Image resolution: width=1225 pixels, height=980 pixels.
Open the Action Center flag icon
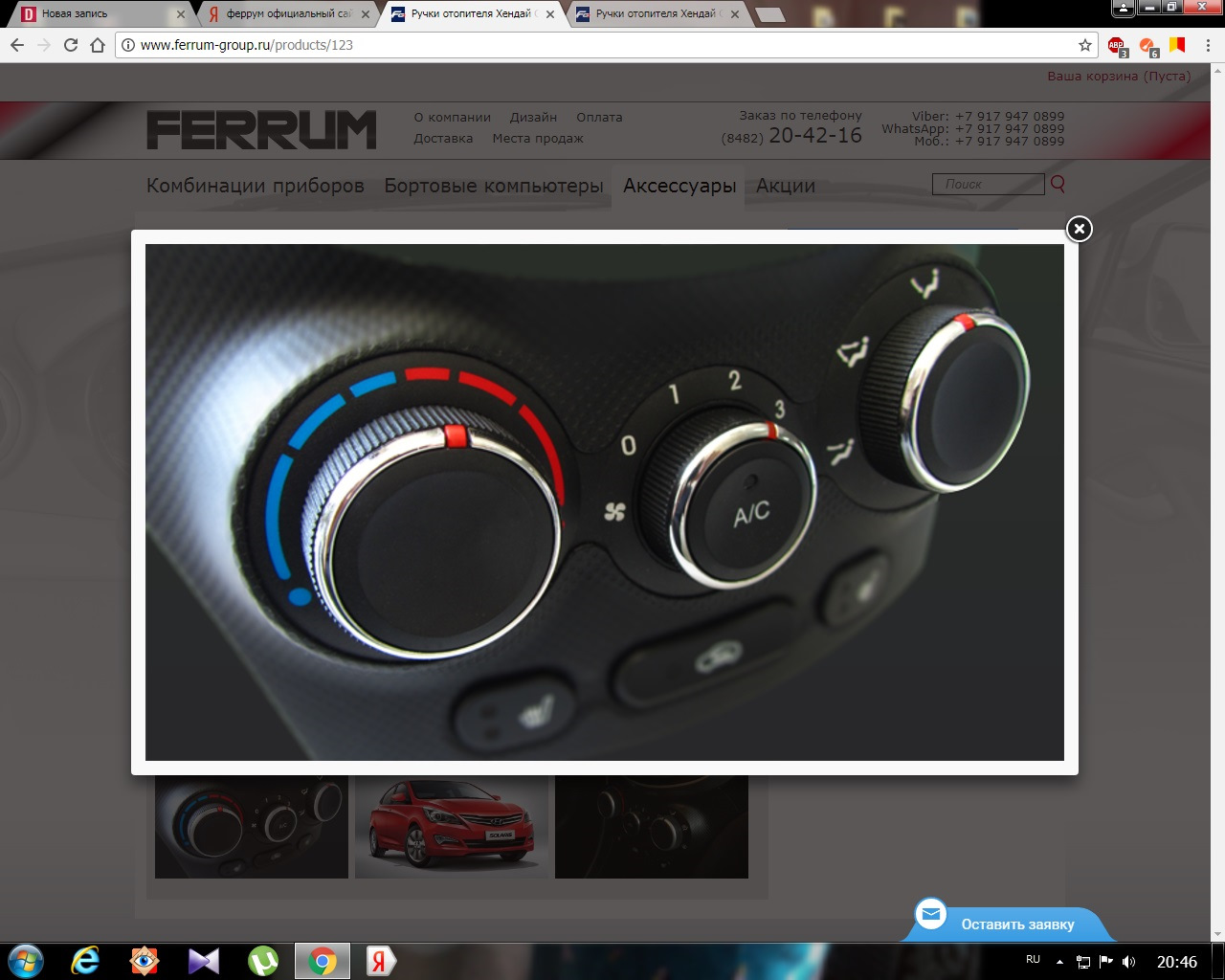pos(1106,962)
